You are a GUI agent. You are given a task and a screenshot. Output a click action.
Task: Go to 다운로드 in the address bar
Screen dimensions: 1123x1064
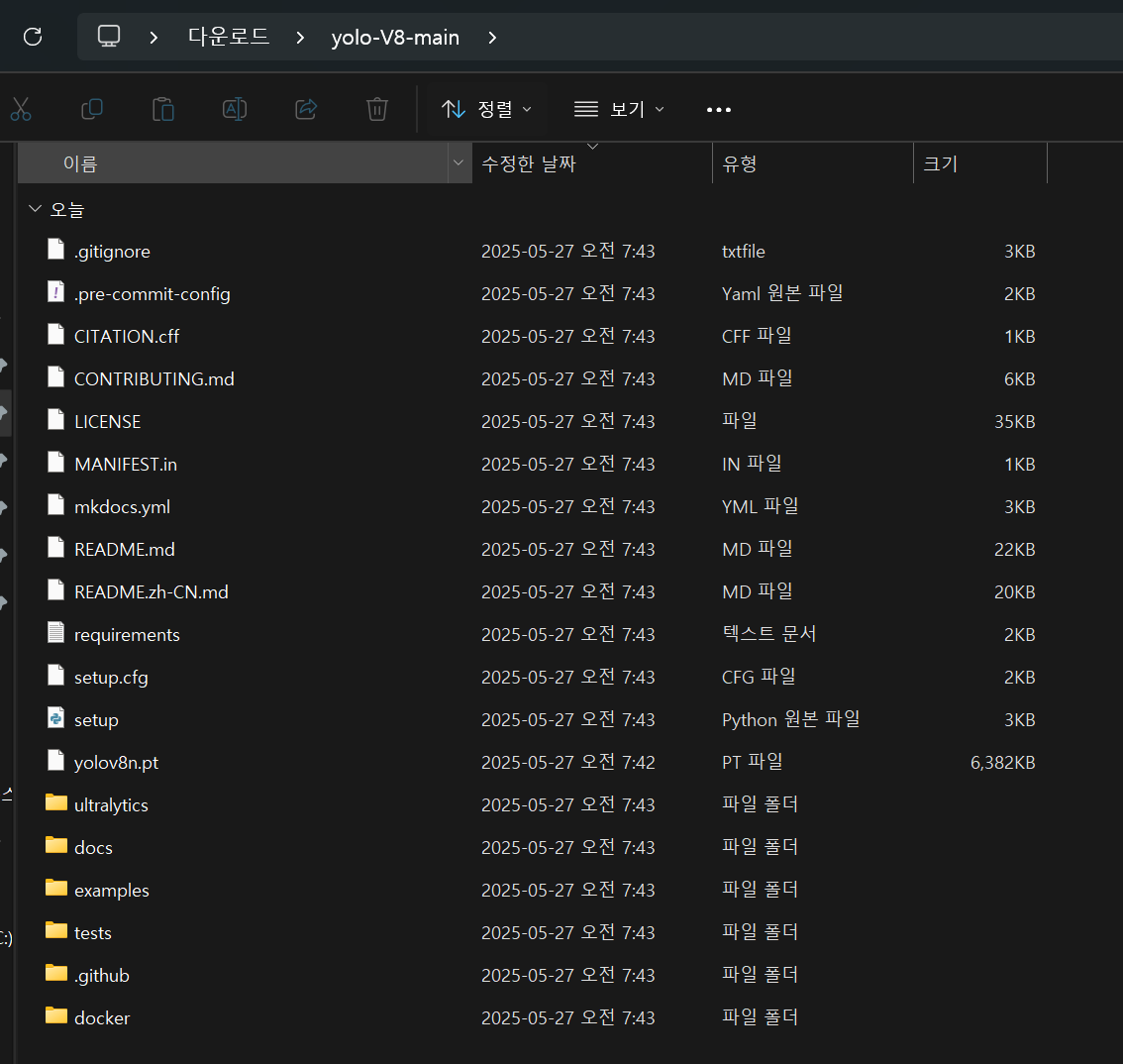tap(229, 37)
